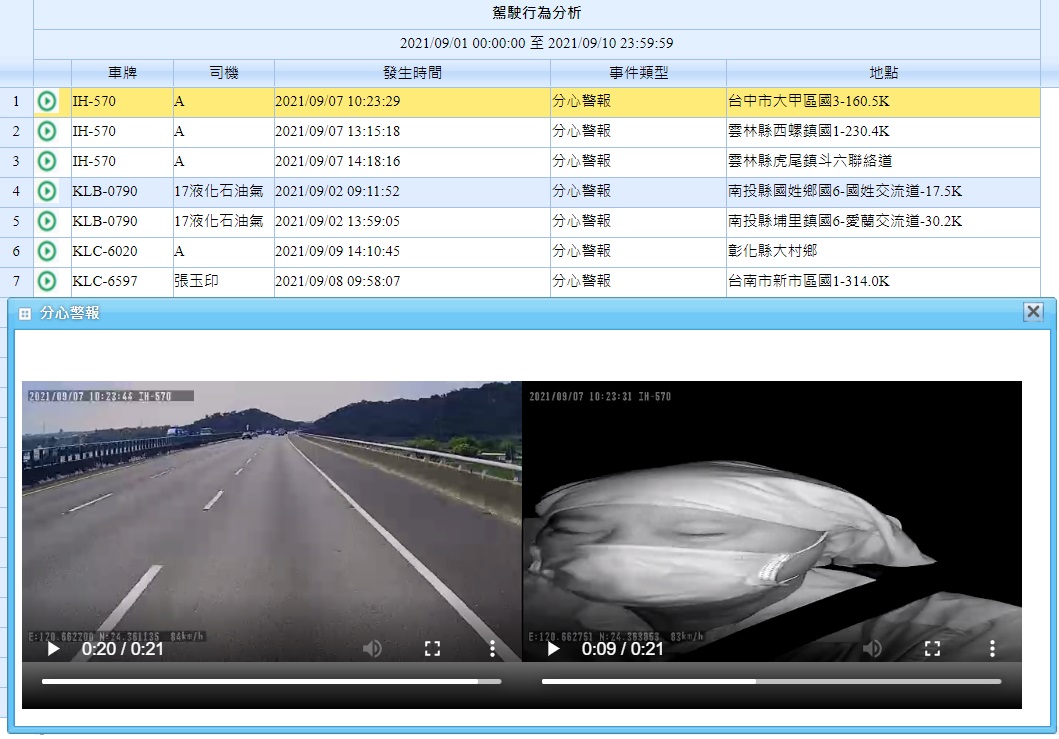Mute the road-view video
The width and height of the screenshot is (1059, 739).
372,649
